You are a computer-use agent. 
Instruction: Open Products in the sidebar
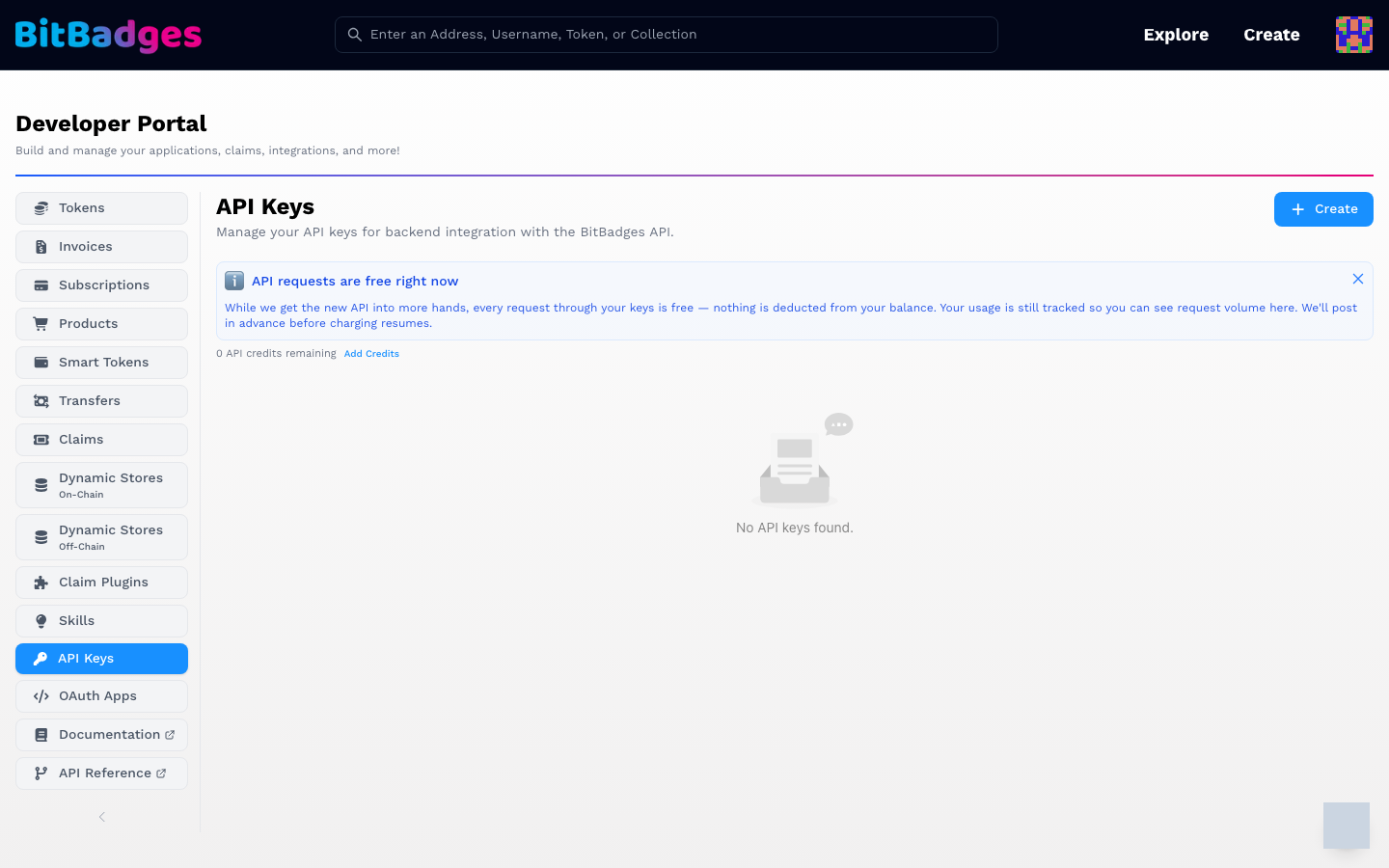point(101,324)
